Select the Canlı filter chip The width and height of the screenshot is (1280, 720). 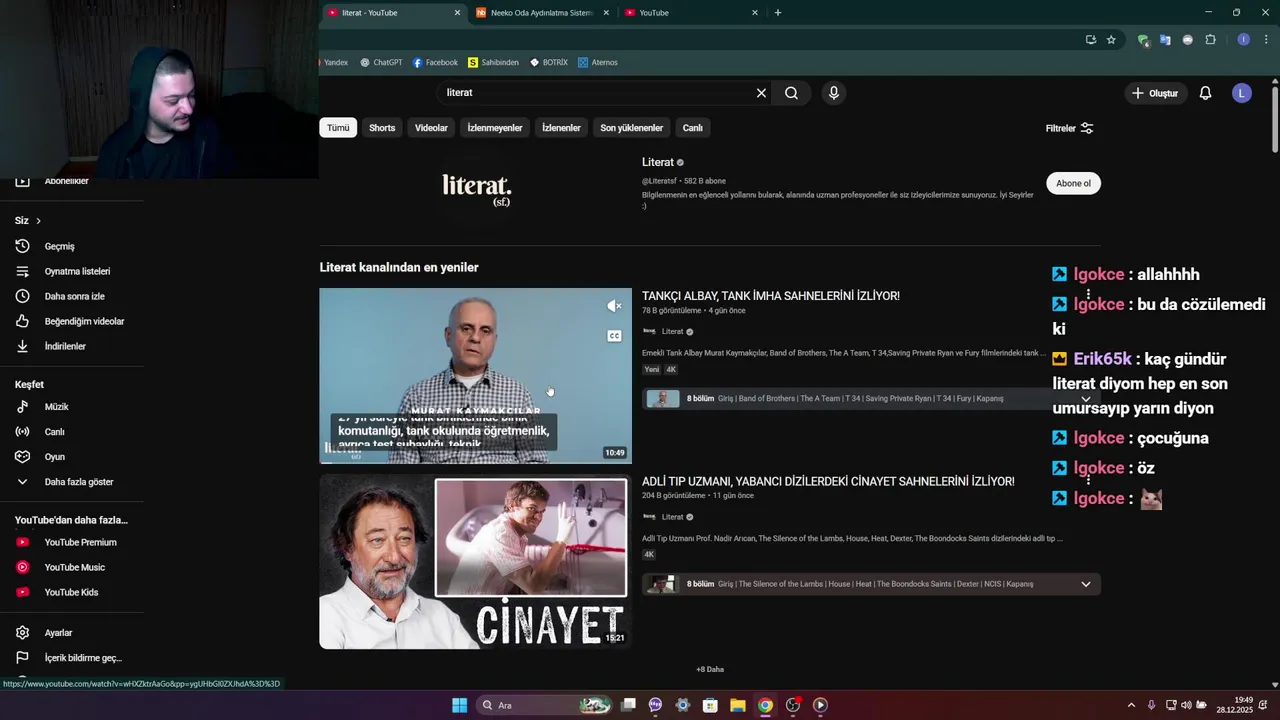693,128
